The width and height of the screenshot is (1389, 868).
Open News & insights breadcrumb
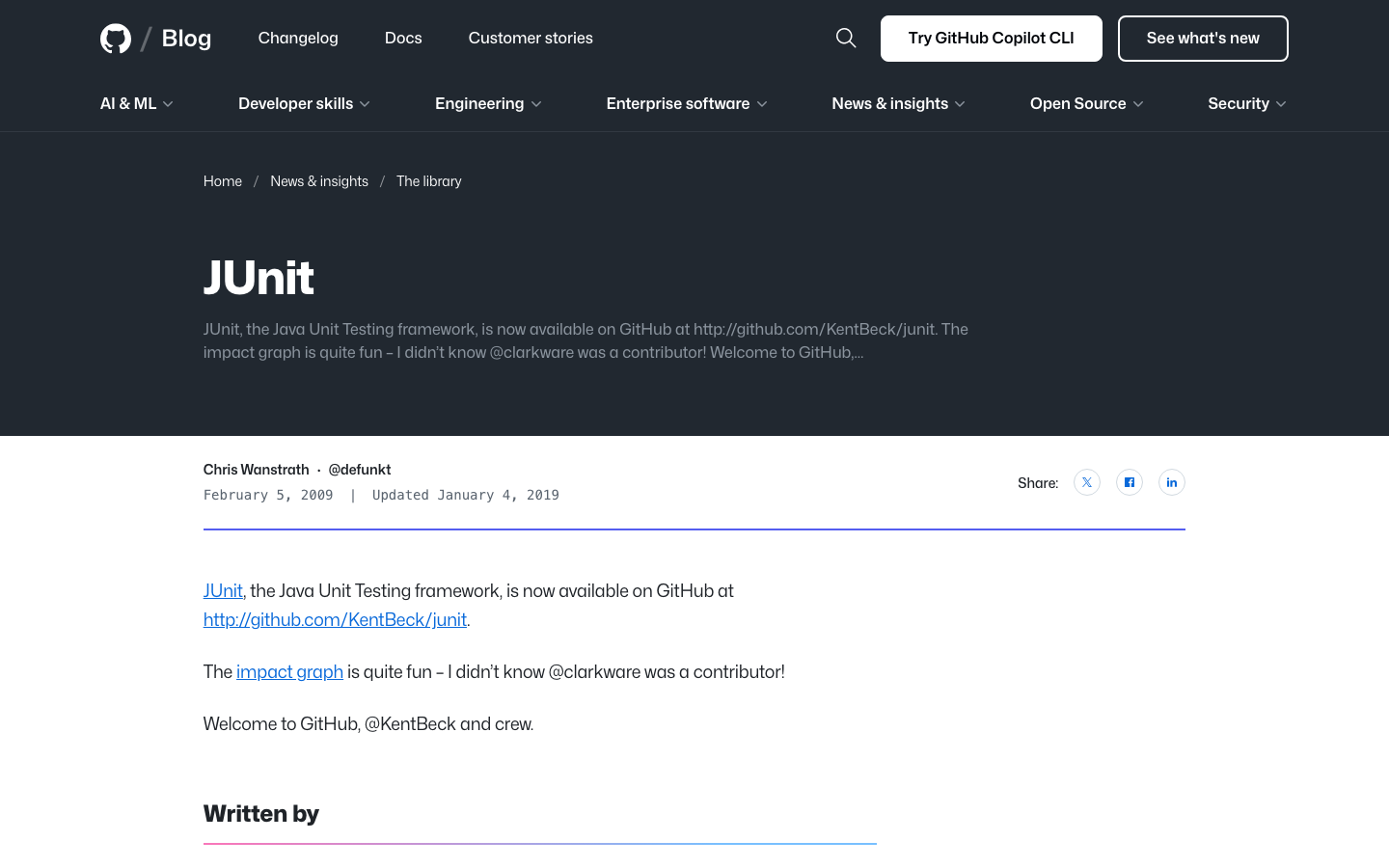click(x=319, y=181)
